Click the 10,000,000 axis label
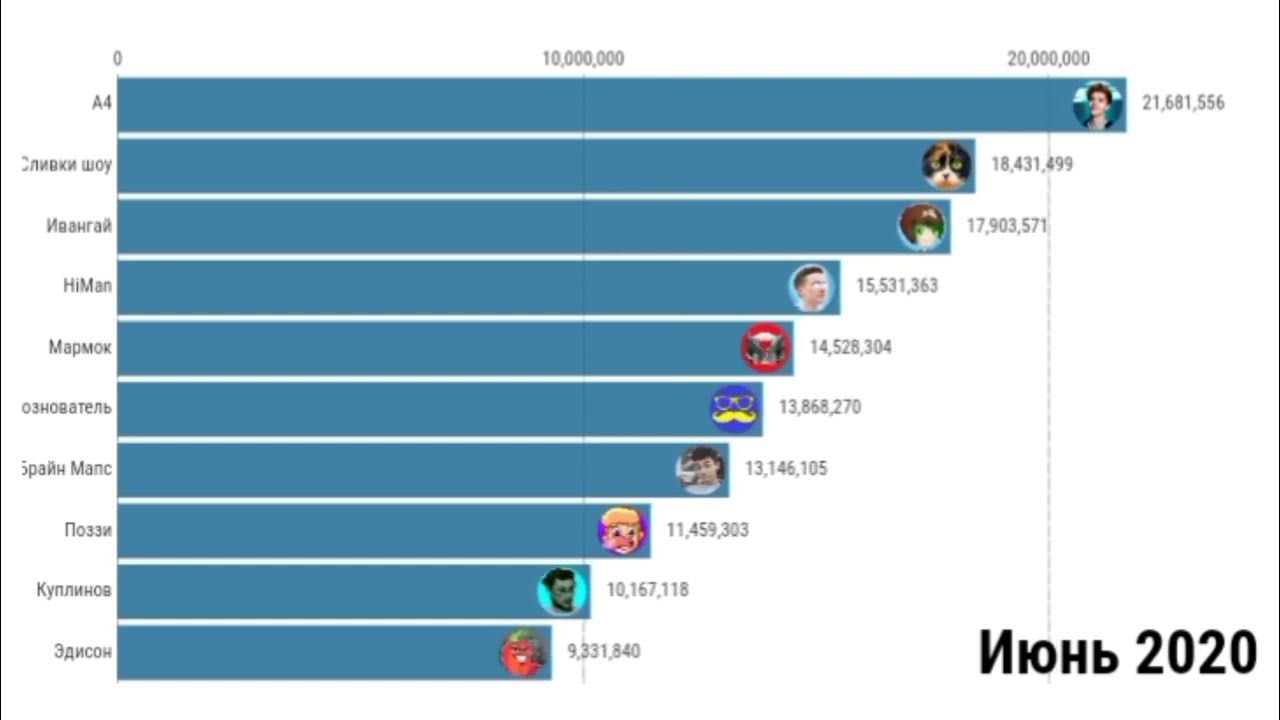 click(583, 59)
